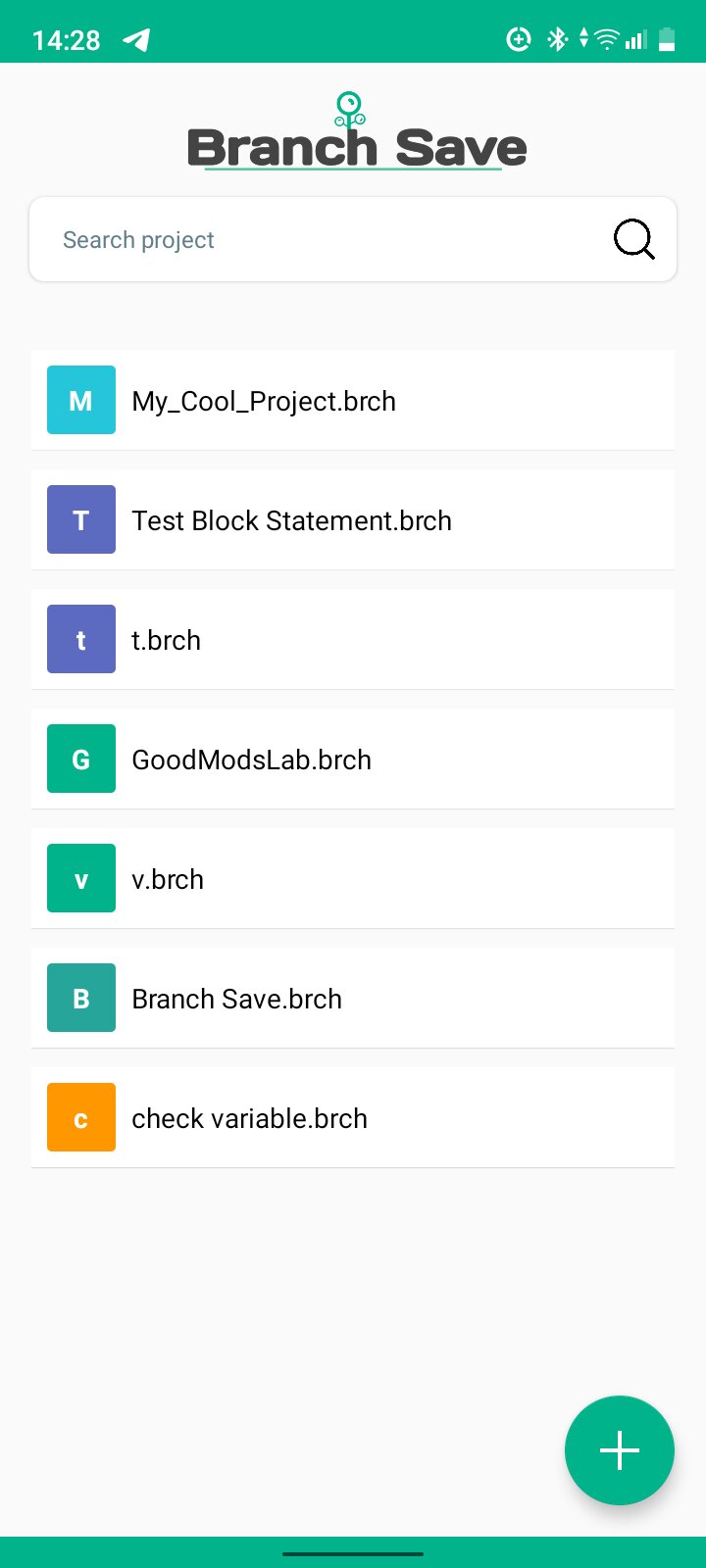Tap the green G project icon

[81, 759]
